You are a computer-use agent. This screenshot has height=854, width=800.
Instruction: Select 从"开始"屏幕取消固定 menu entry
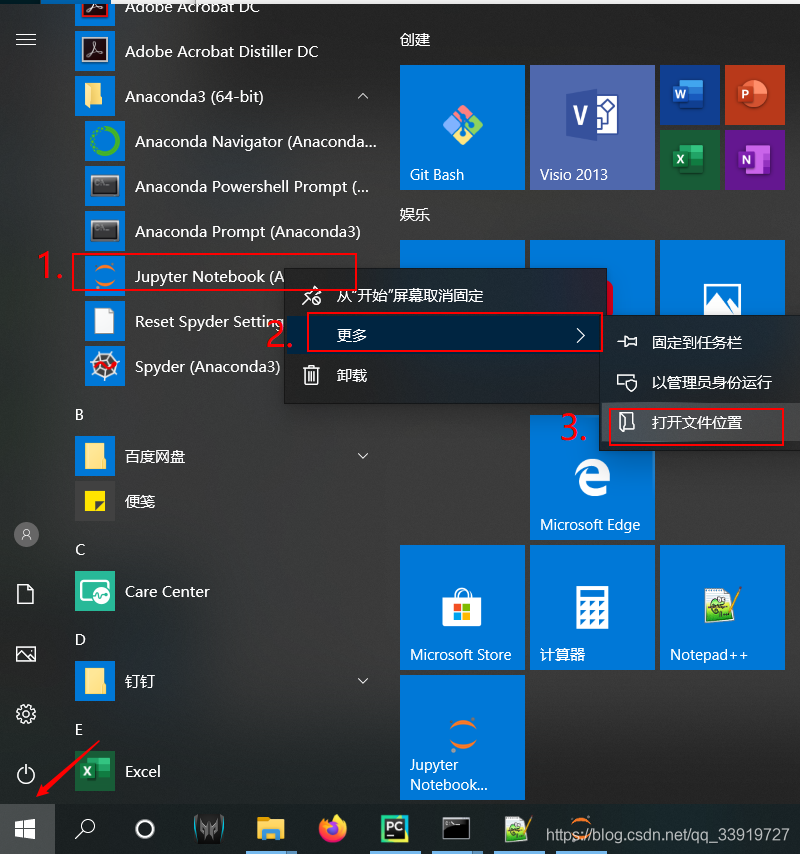445,296
